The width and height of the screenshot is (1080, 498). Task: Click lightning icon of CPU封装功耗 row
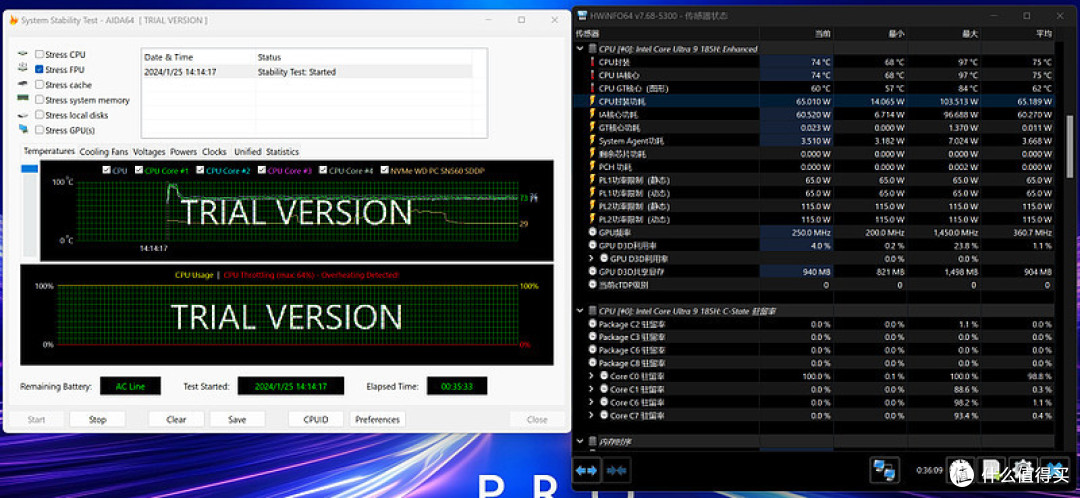[592, 101]
